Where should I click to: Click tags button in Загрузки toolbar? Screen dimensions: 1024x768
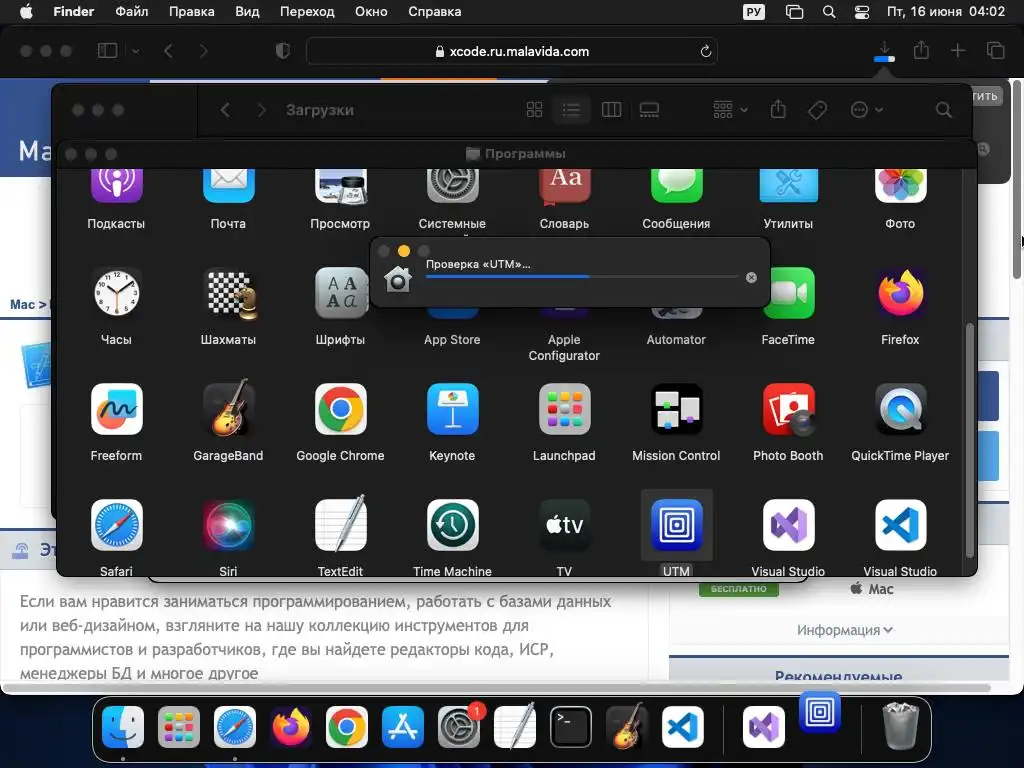point(818,110)
